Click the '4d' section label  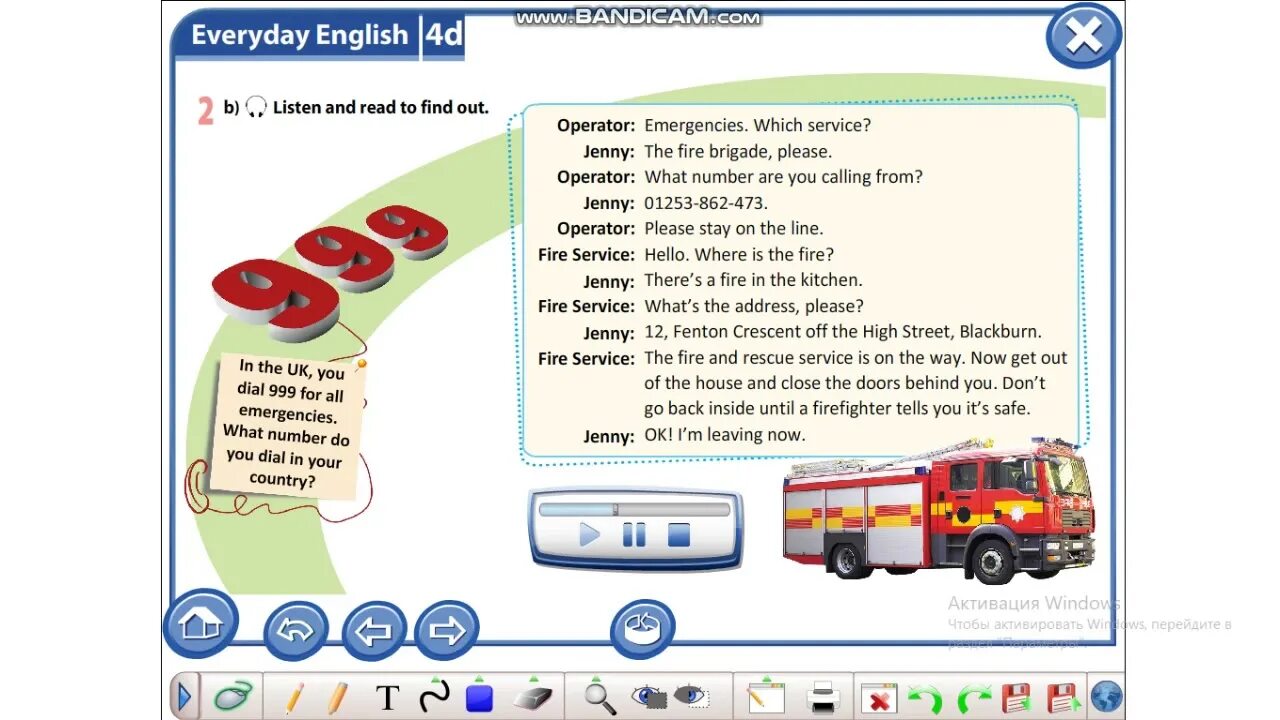coord(444,35)
